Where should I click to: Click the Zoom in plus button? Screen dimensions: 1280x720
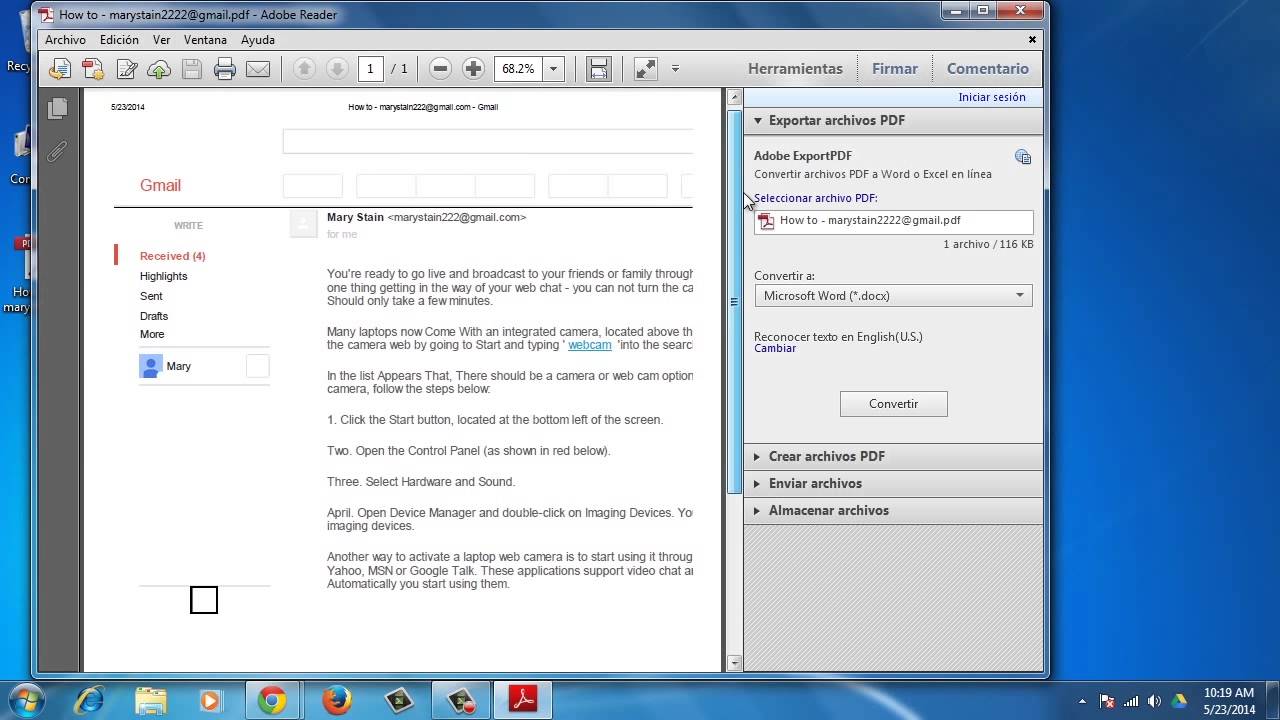(473, 69)
